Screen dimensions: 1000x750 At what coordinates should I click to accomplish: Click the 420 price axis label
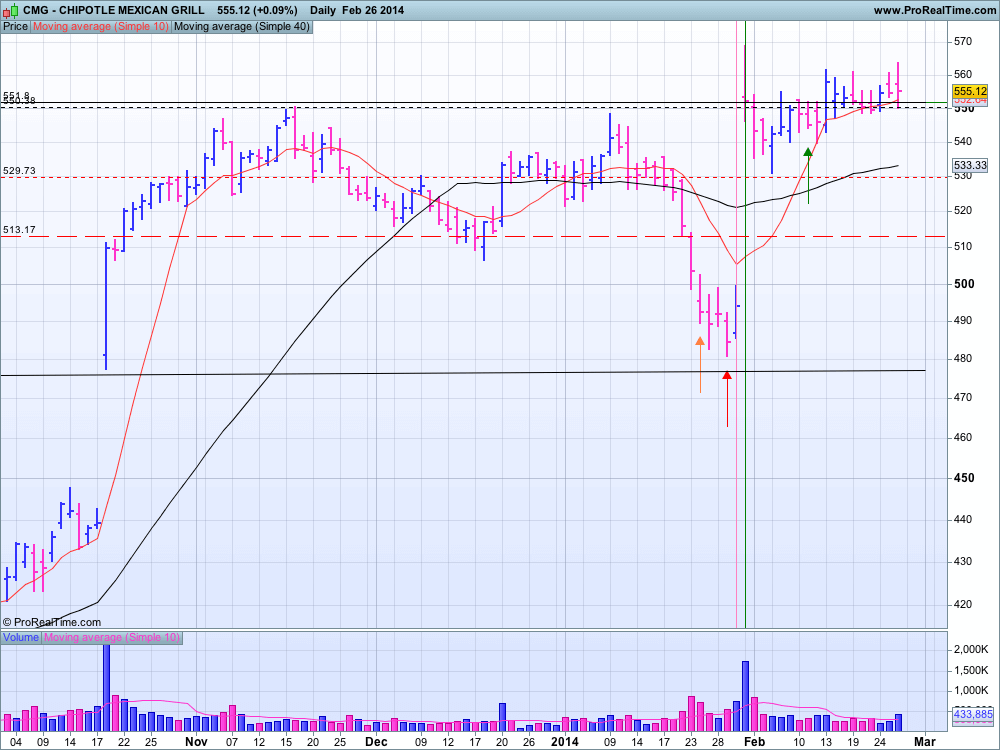tap(962, 604)
